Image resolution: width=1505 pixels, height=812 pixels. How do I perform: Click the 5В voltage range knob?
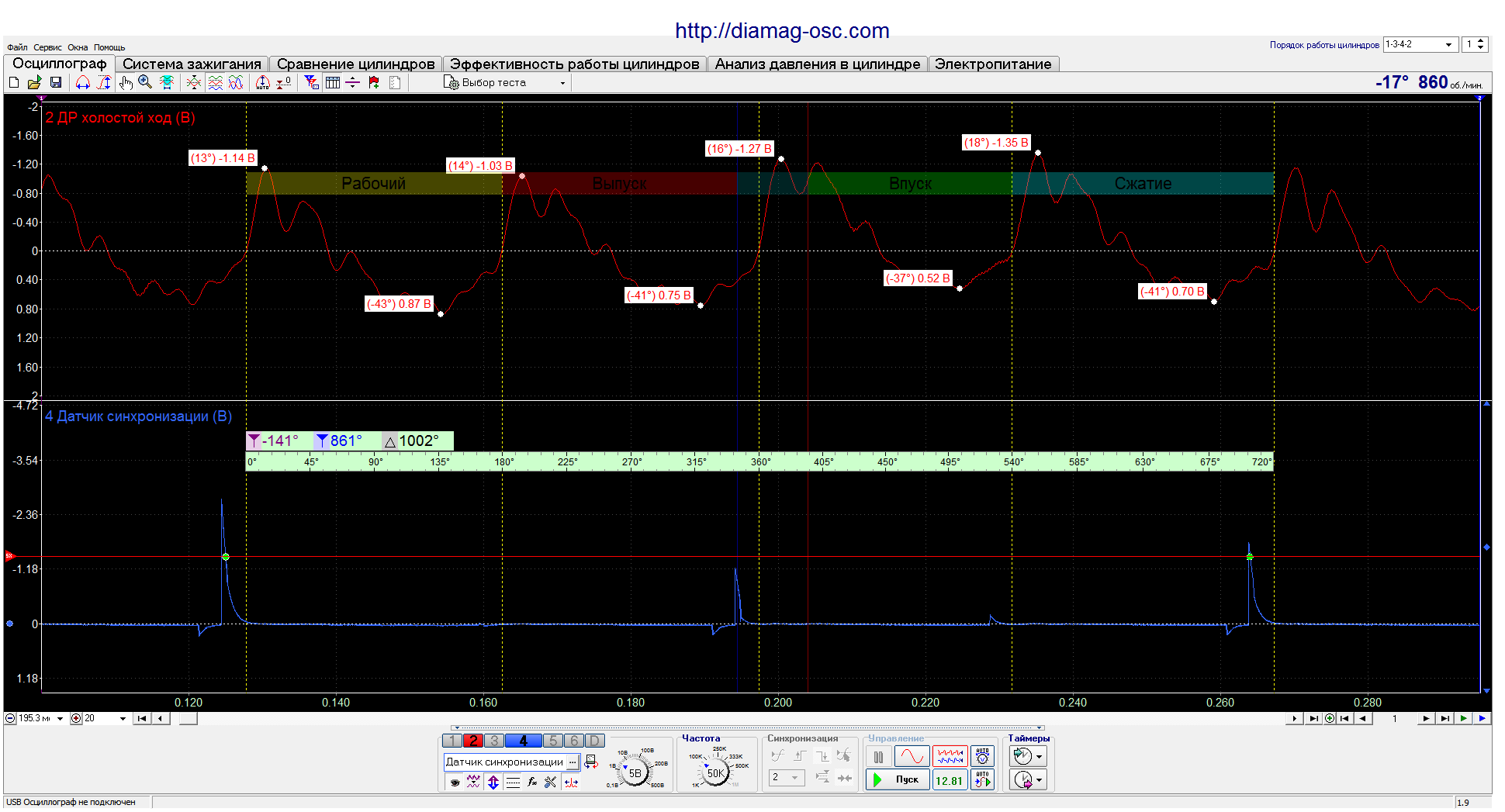coord(635,772)
